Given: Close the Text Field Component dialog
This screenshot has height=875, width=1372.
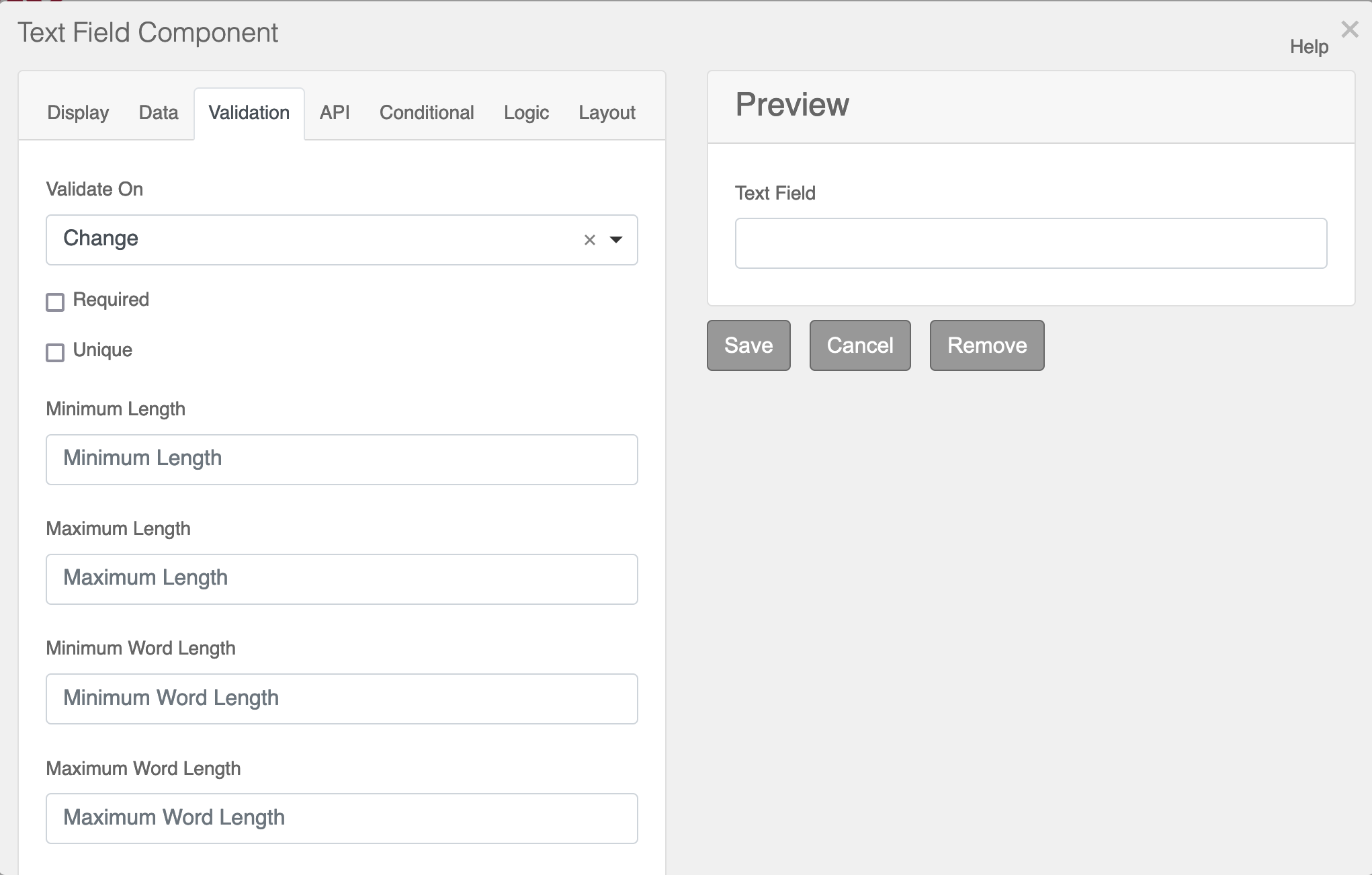Looking at the screenshot, I should pyautogui.click(x=1349, y=30).
